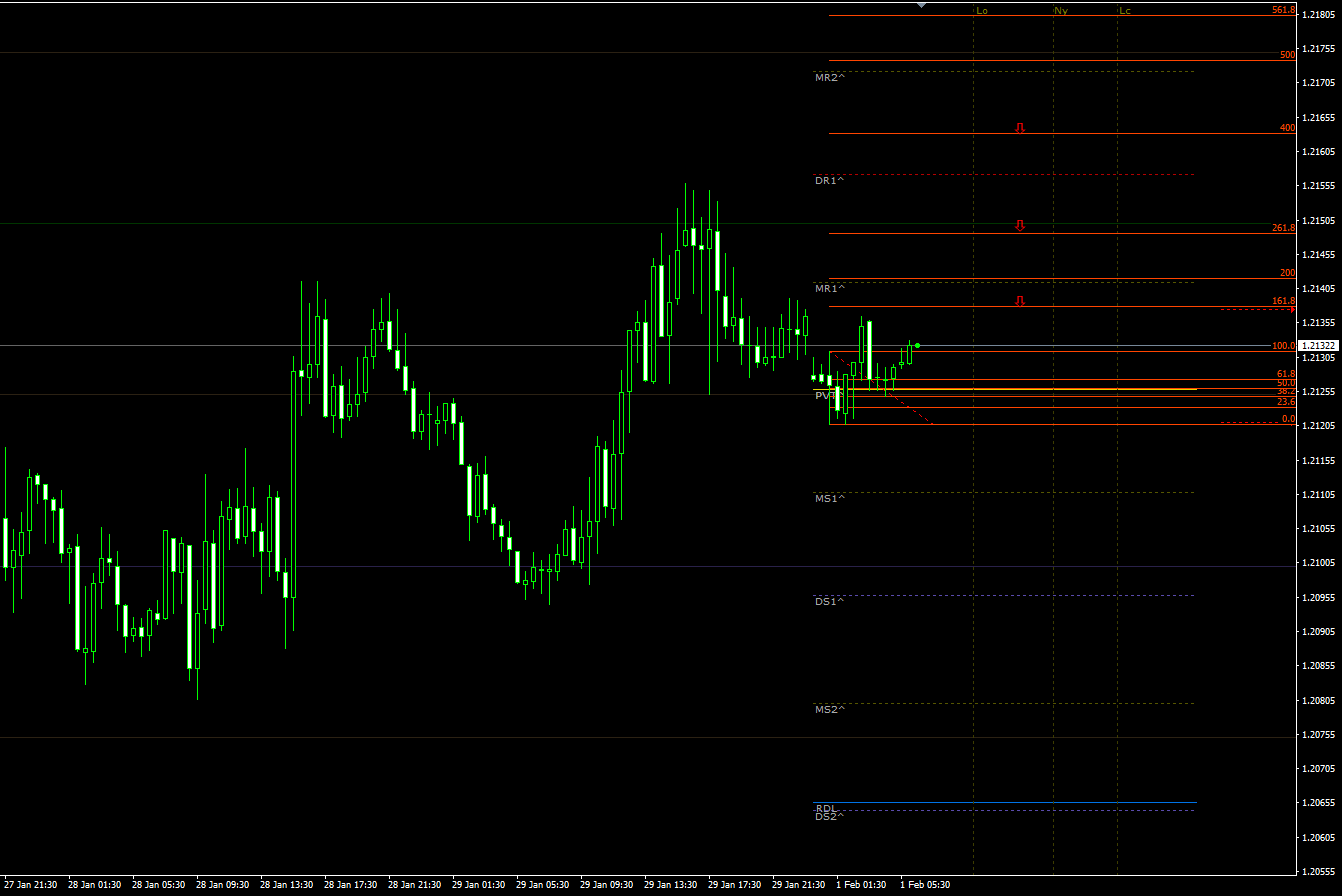Select the 261.8 Fibonacci level label
The image size is (1342, 896).
[1284, 228]
